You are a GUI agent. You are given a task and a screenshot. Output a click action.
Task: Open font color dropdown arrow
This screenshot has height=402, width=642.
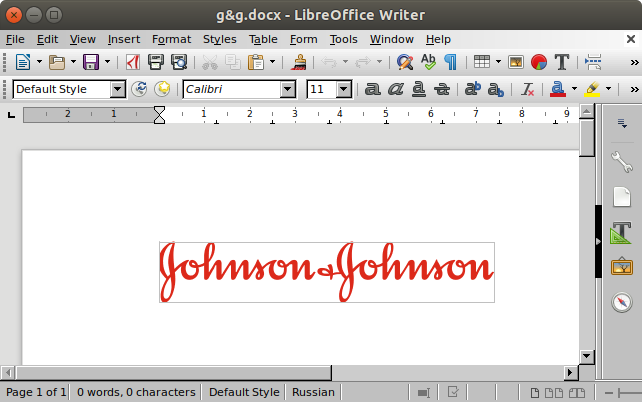point(574,89)
